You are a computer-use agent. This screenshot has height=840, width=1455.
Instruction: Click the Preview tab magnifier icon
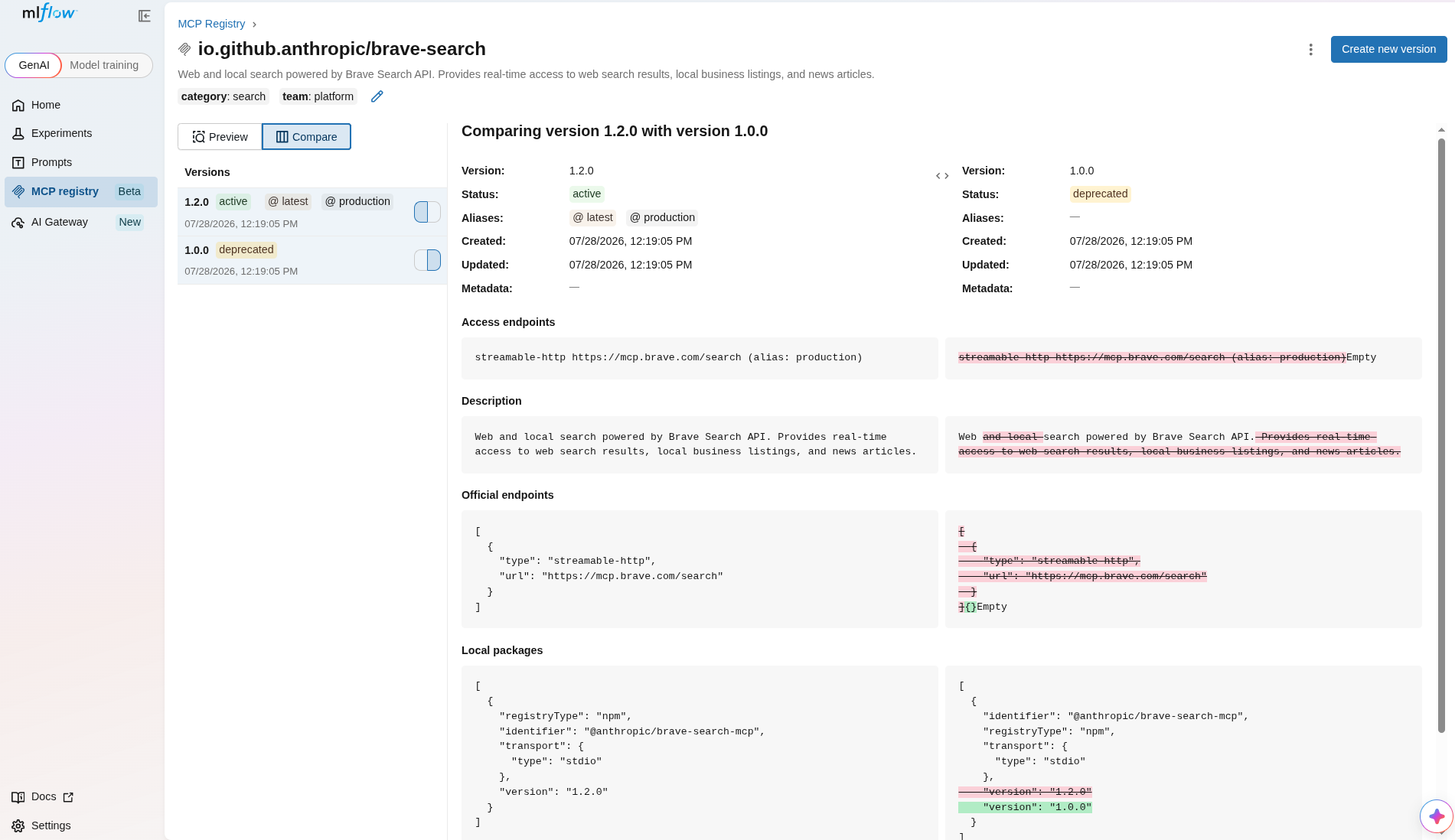199,137
